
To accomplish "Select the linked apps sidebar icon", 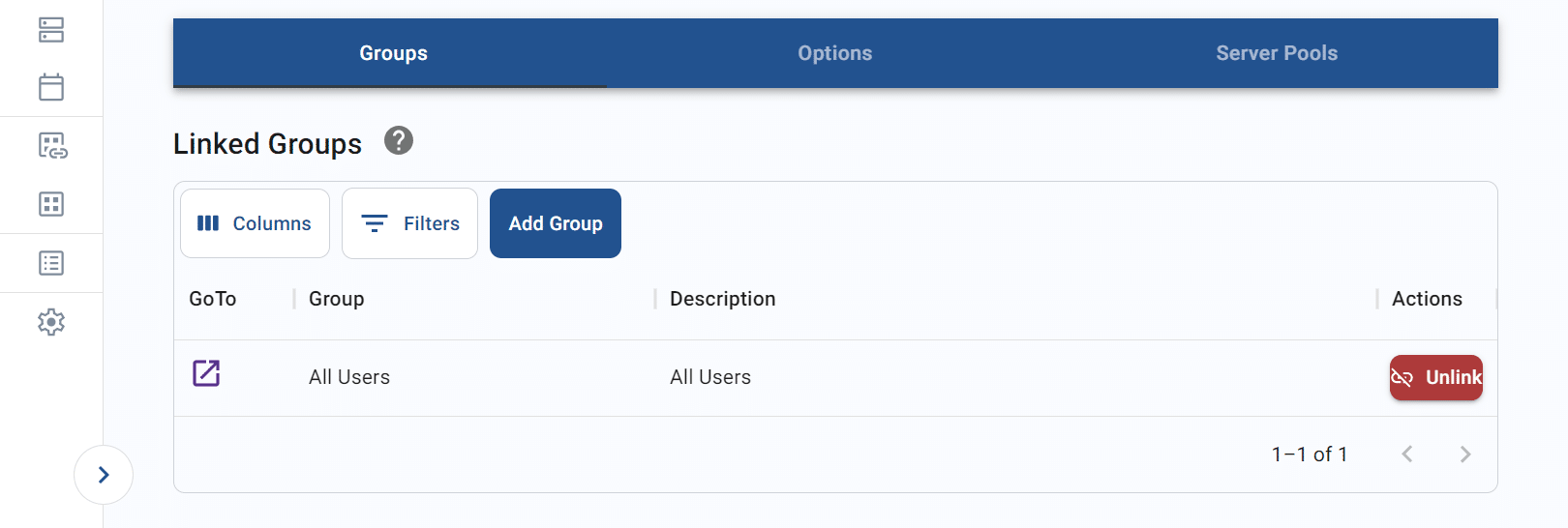I will point(52,146).
